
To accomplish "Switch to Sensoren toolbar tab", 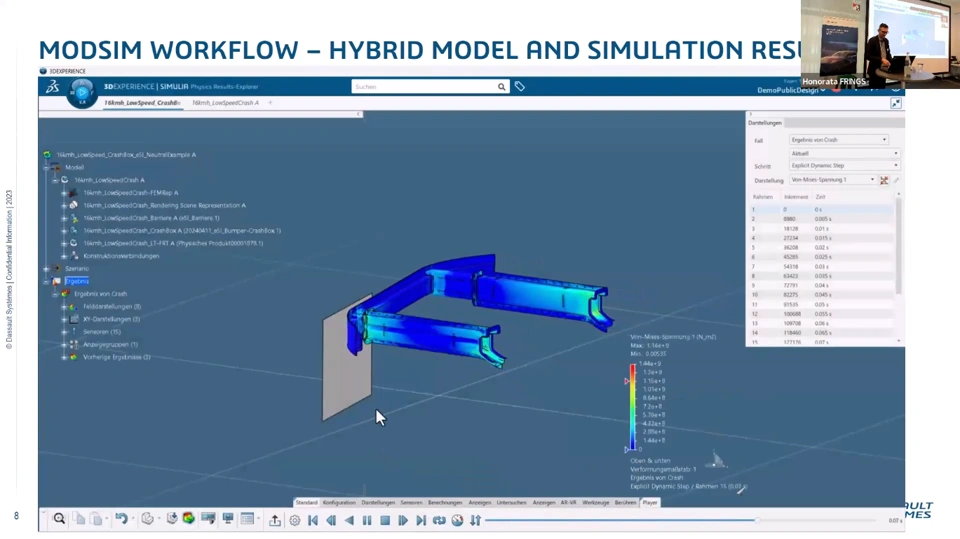I will (411, 502).
